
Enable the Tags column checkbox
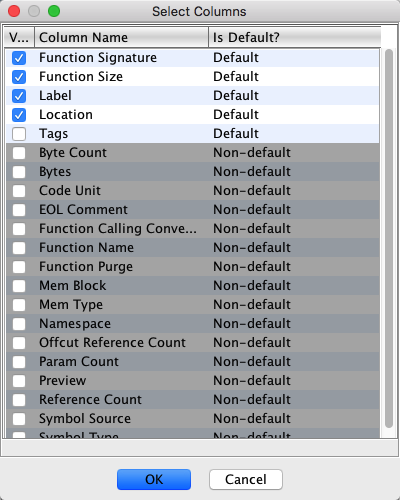[x=19, y=134]
